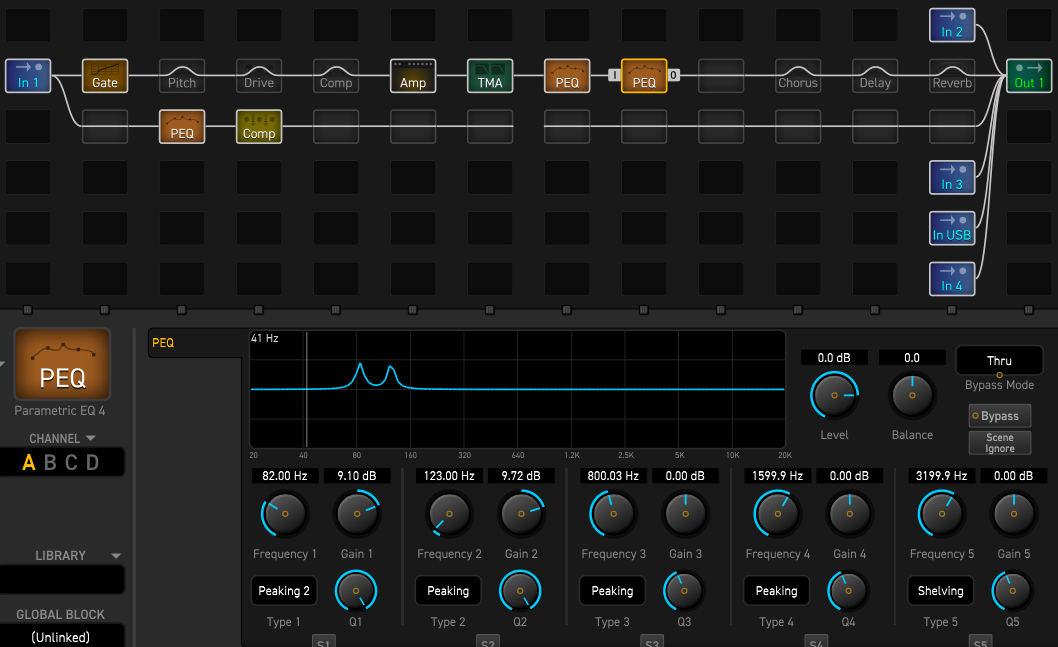Viewport: 1058px width, 647px height.
Task: Select the Drive block
Action: coord(258,76)
